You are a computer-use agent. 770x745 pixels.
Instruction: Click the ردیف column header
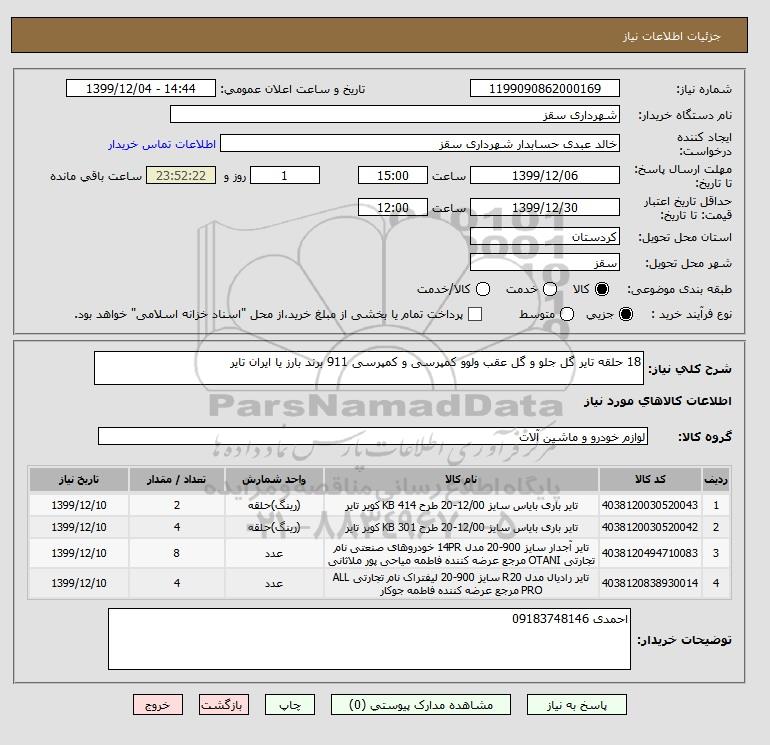pyautogui.click(x=716, y=479)
